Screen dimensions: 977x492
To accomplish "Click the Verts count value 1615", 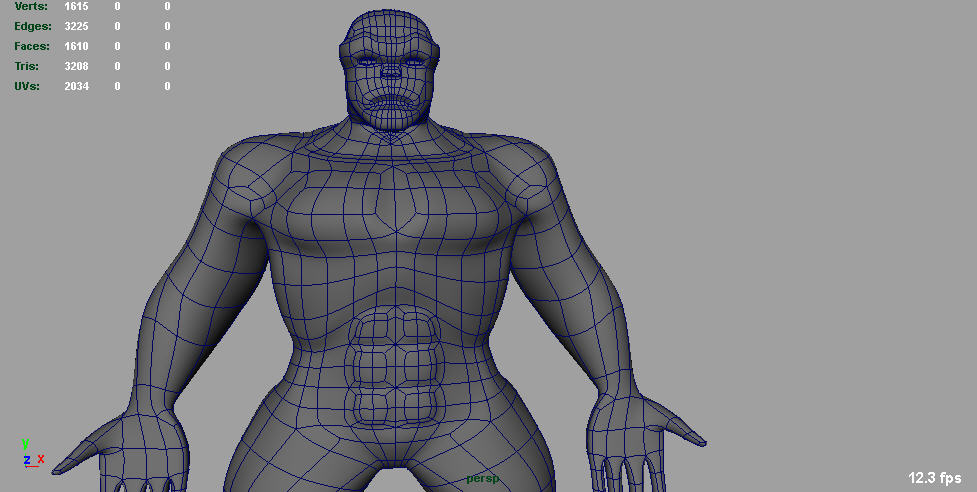I will (76, 6).
